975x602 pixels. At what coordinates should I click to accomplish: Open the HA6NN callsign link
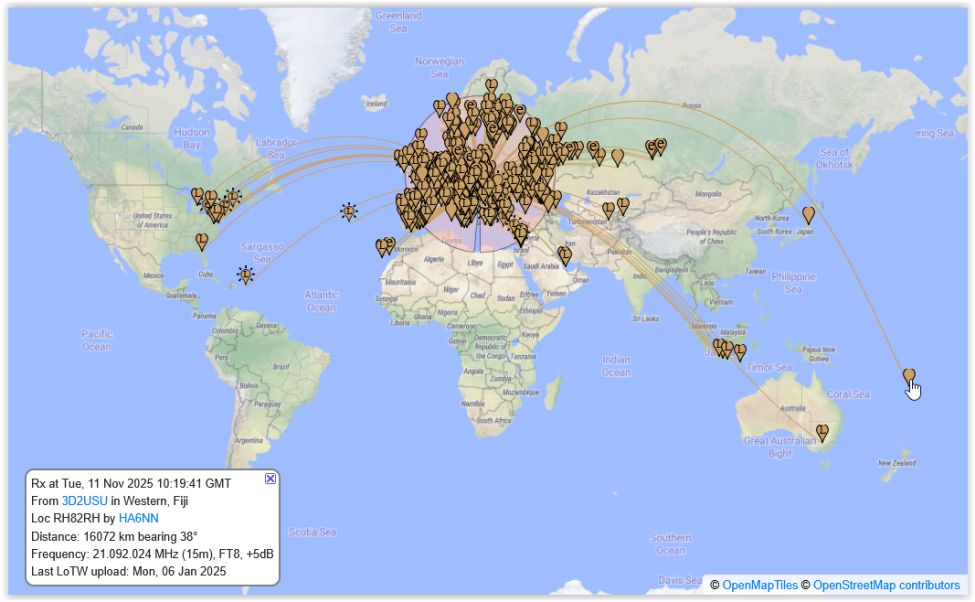coord(138,518)
